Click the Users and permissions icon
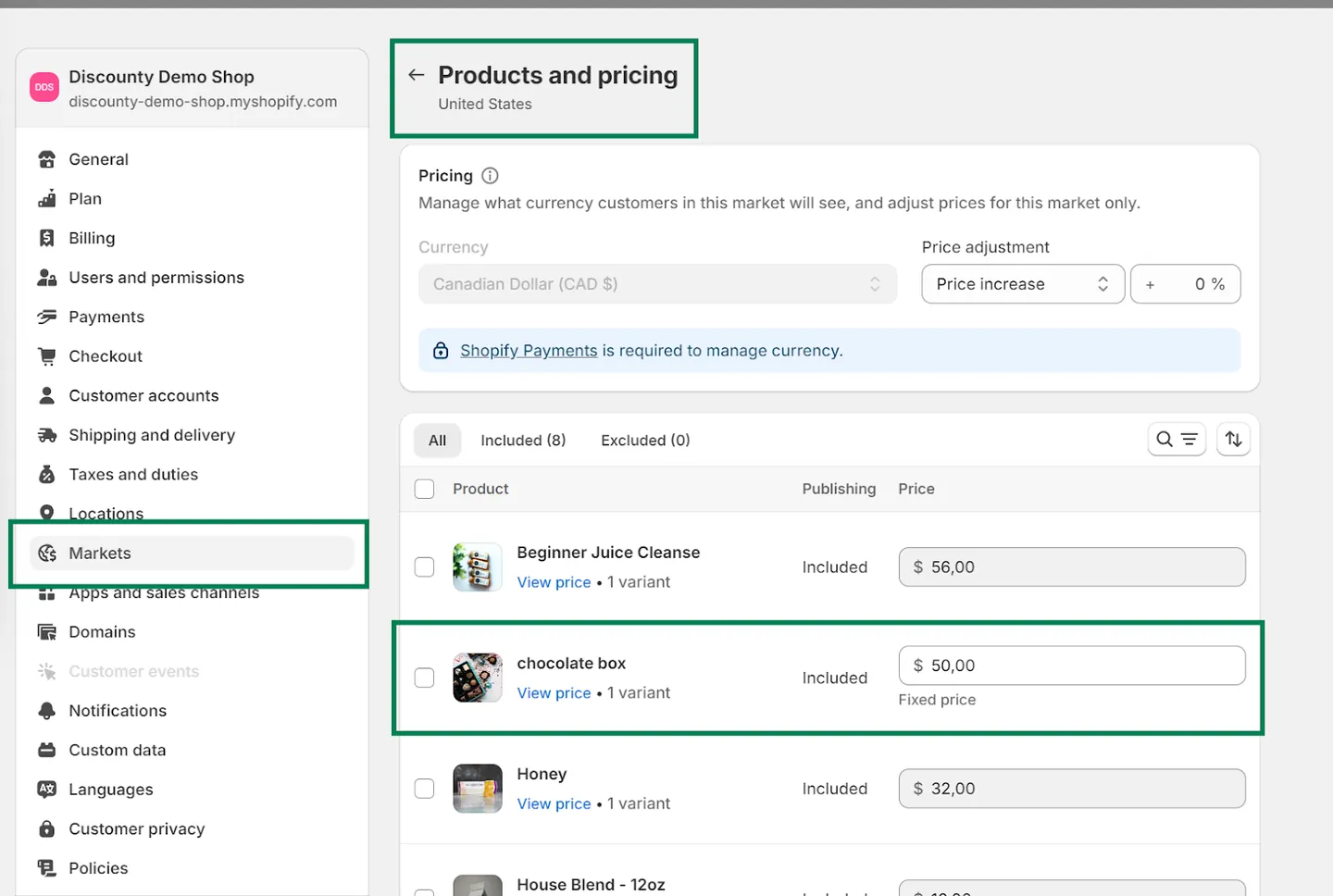This screenshot has width=1333, height=896. [x=46, y=278]
